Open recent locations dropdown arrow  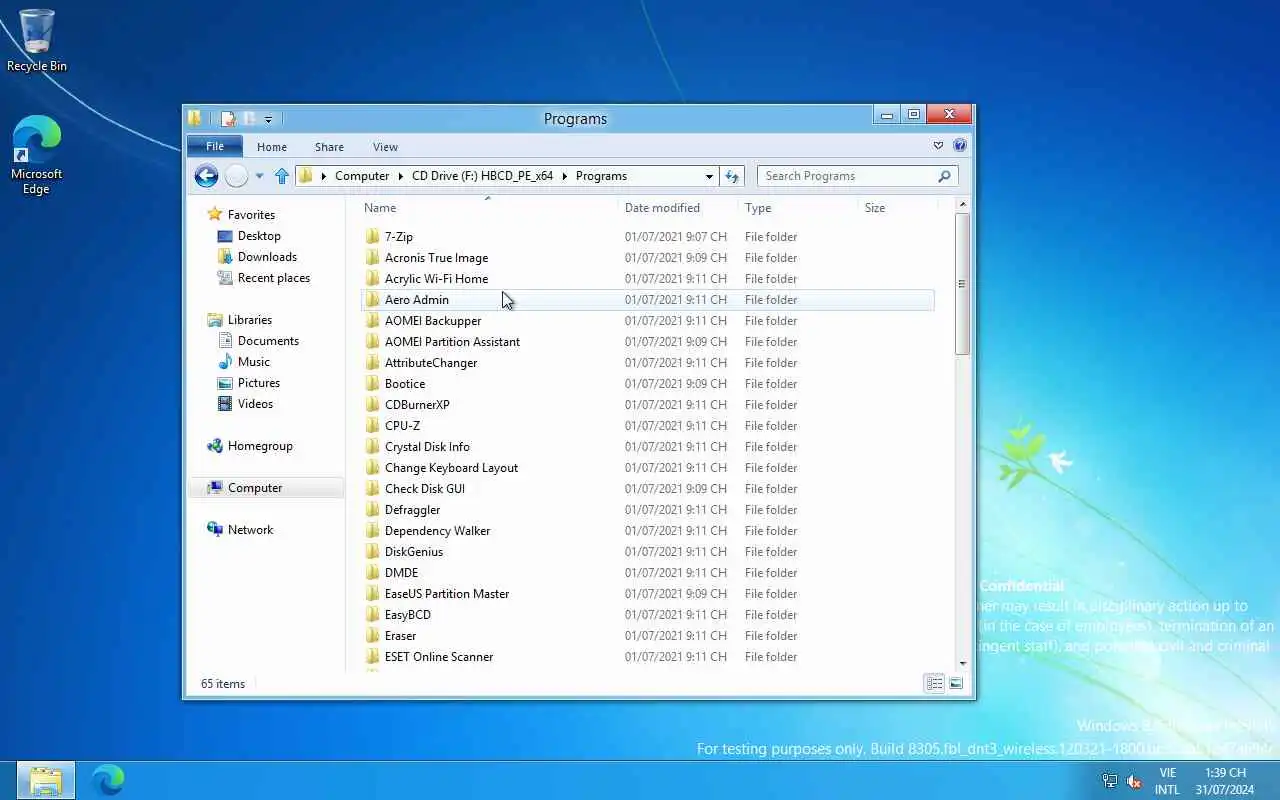pyautogui.click(x=259, y=176)
